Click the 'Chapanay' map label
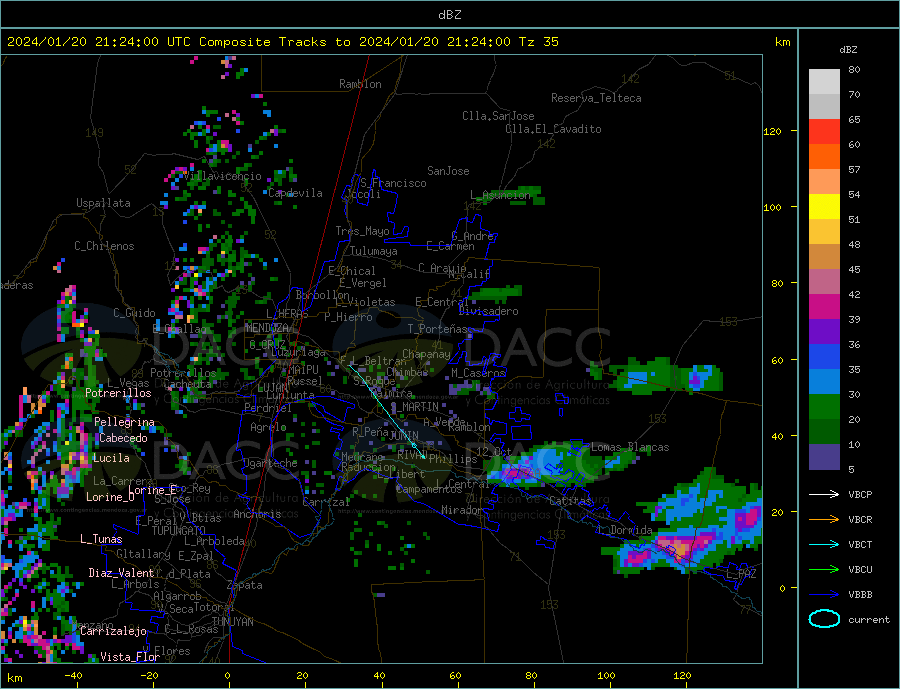The image size is (900, 689). [x=426, y=354]
